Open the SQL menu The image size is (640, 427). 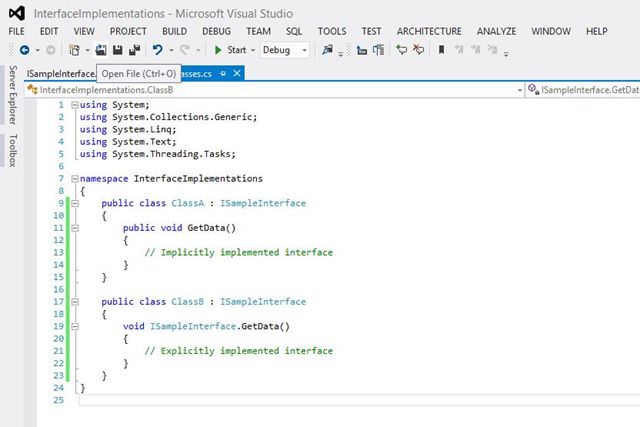click(x=294, y=31)
